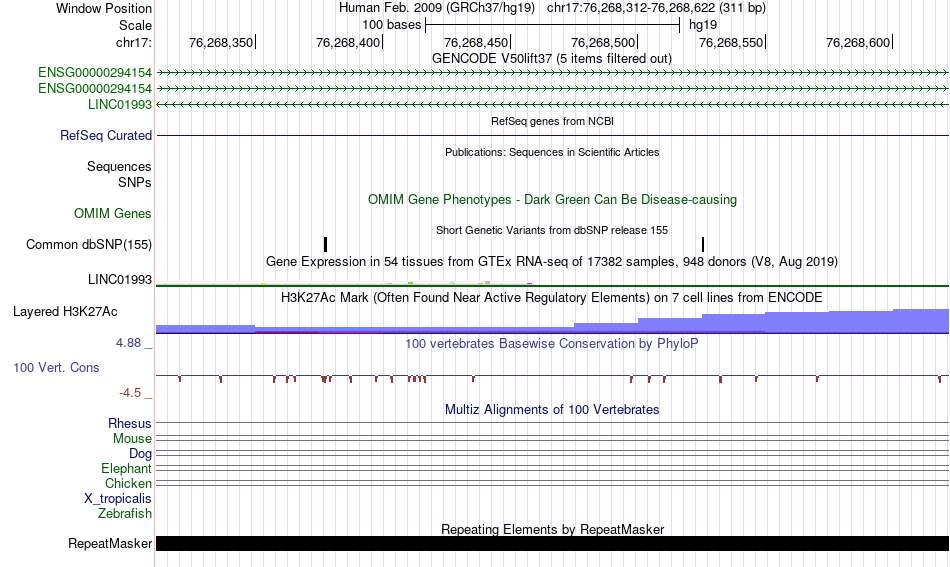Click Human Feb. 2009 (GRCh37/hg19) assembly text
950x567 pixels.
(x=437, y=8)
